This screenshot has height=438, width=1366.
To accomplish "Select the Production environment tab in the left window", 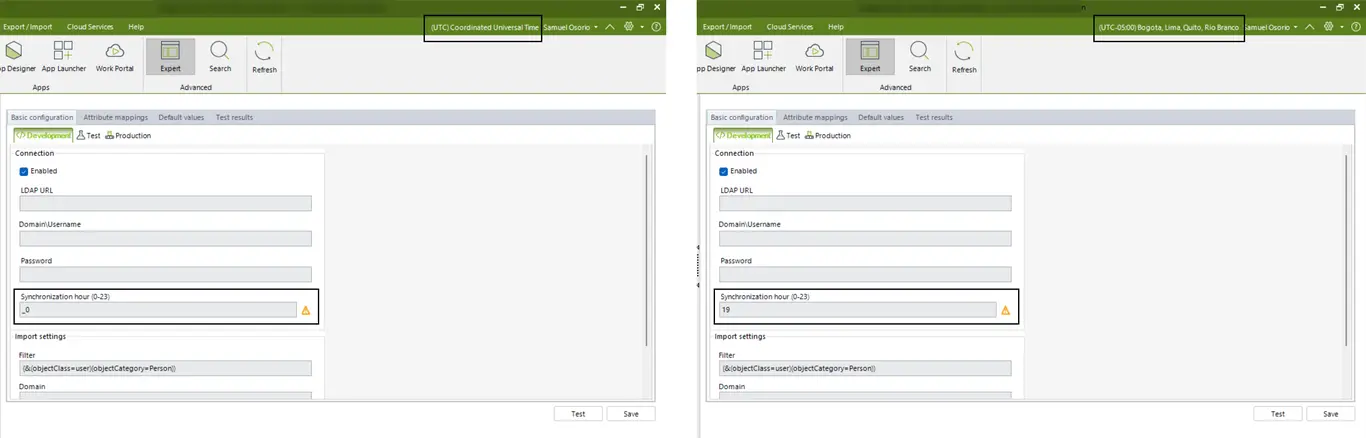I will point(128,135).
